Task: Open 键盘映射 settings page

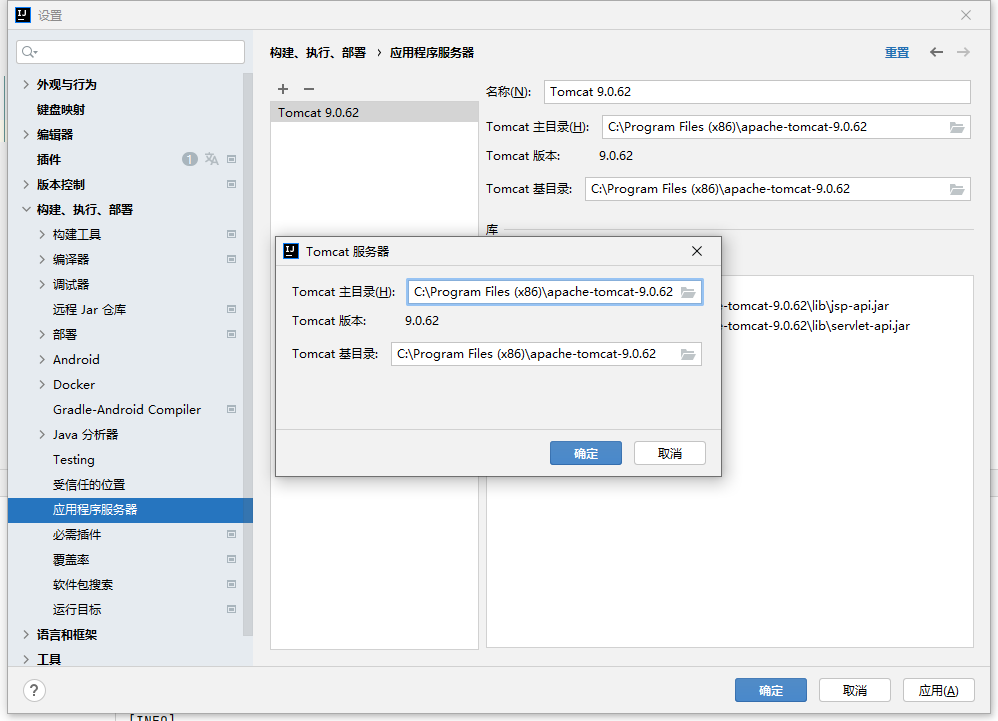Action: pos(61,109)
